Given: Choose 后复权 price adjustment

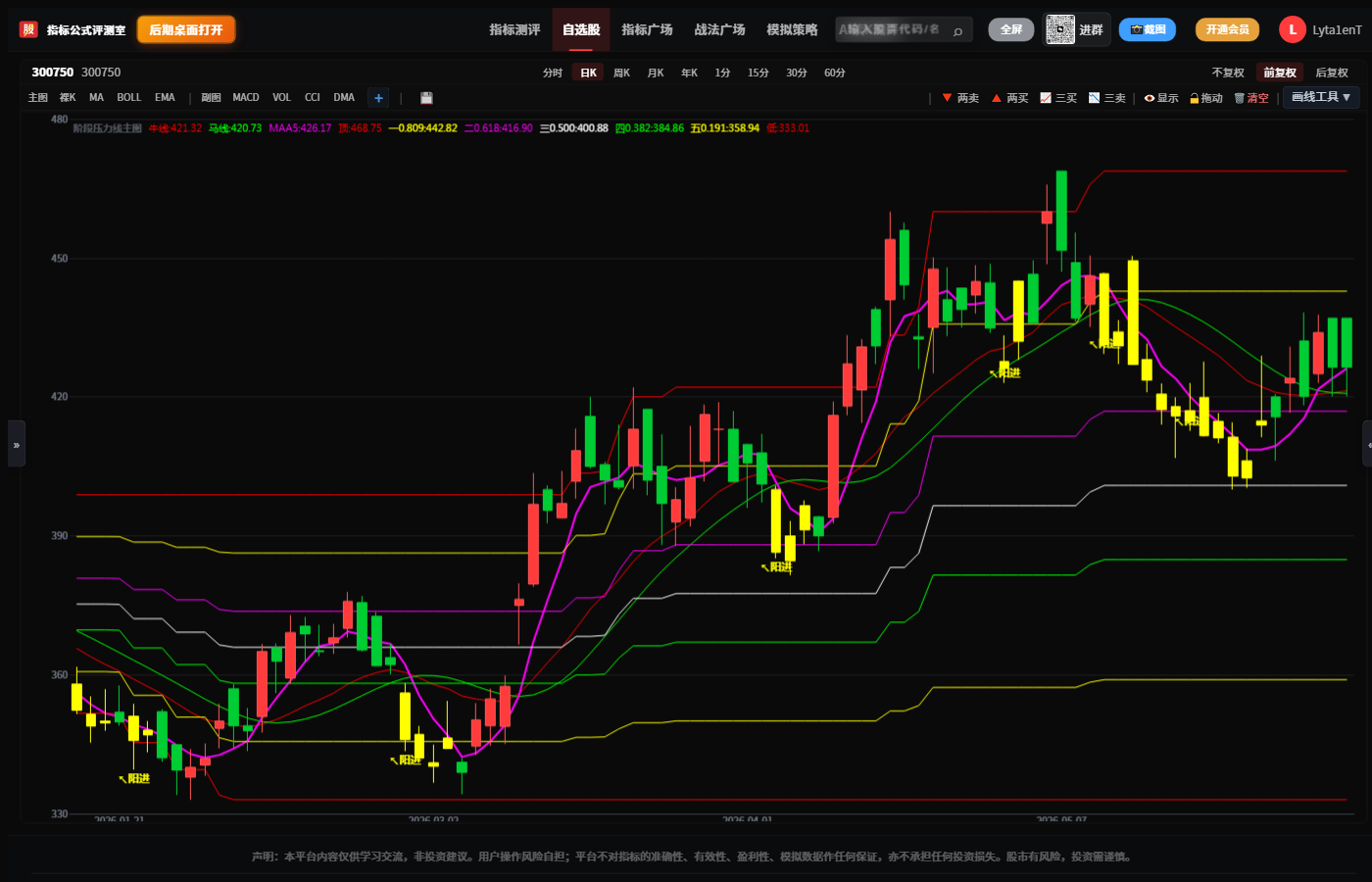Looking at the screenshot, I should pyautogui.click(x=1332, y=73).
